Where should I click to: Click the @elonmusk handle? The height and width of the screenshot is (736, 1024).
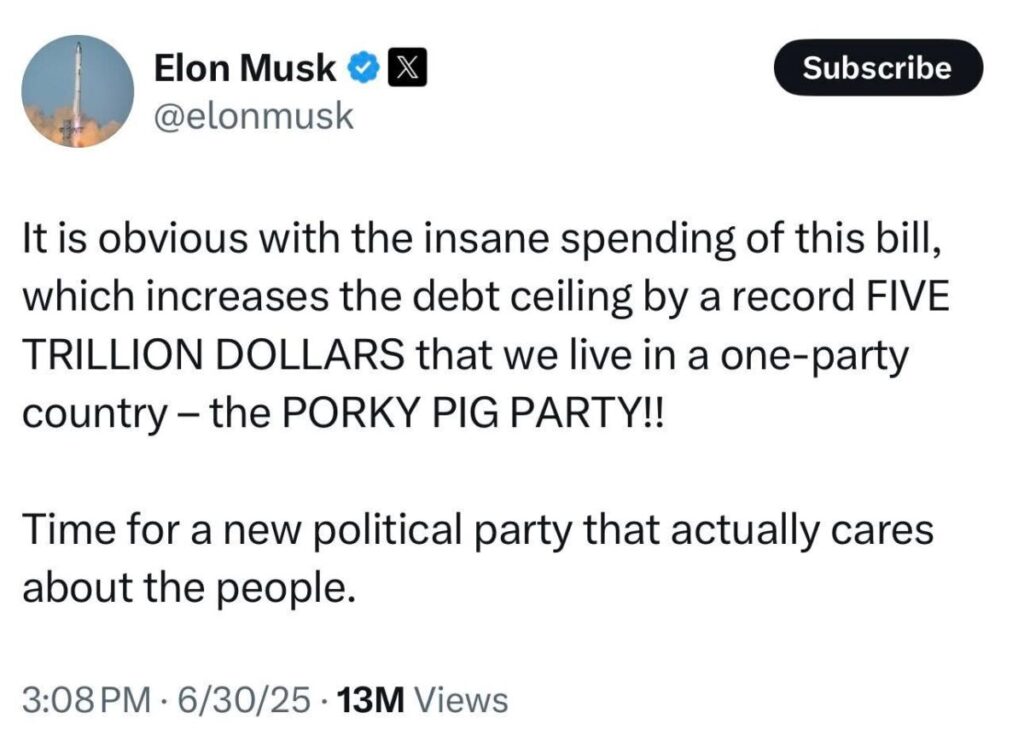tap(253, 116)
